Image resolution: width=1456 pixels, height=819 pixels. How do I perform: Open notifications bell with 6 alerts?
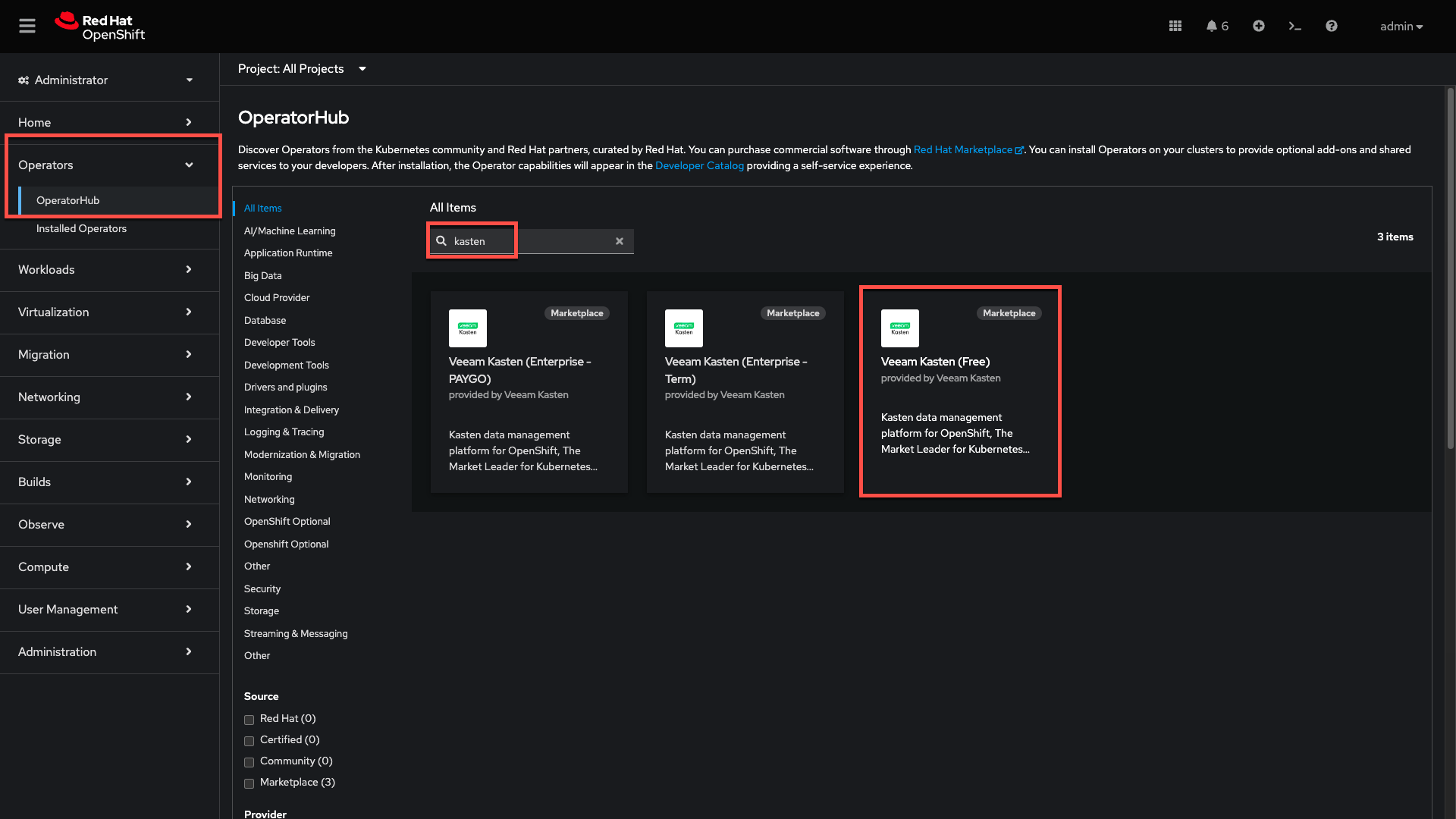1217,27
